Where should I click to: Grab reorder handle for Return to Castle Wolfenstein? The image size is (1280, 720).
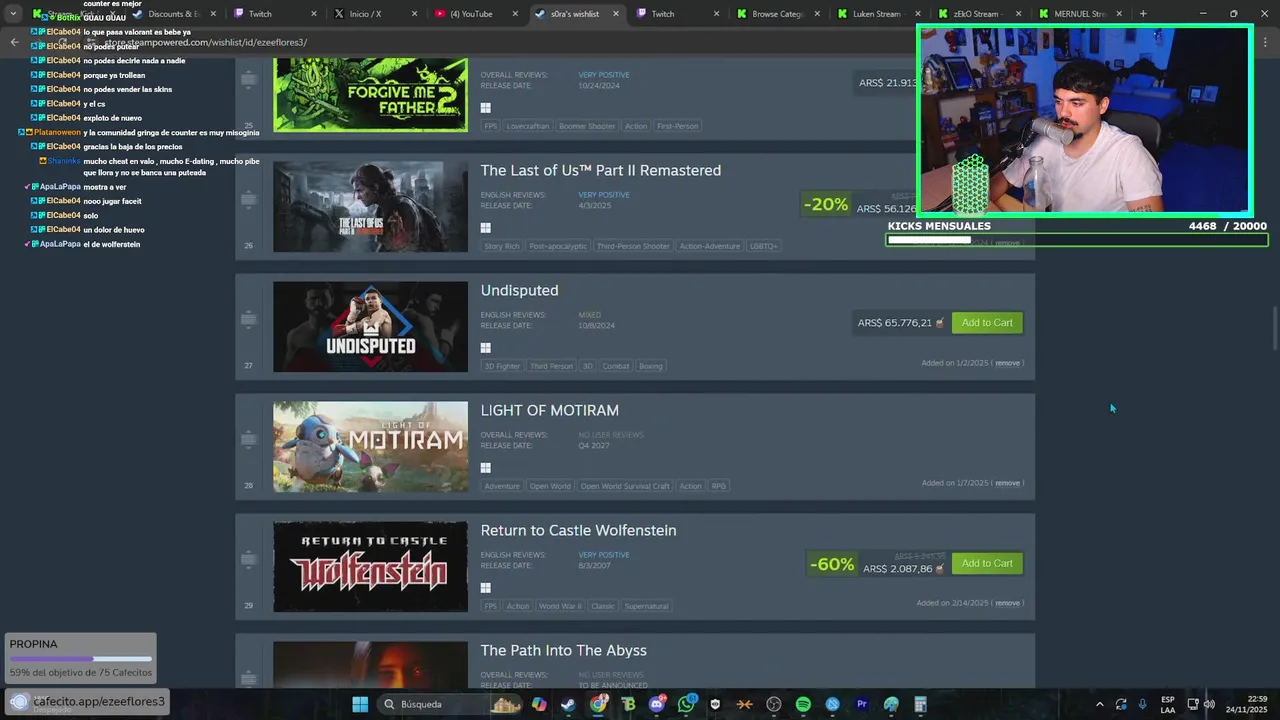tap(249, 559)
